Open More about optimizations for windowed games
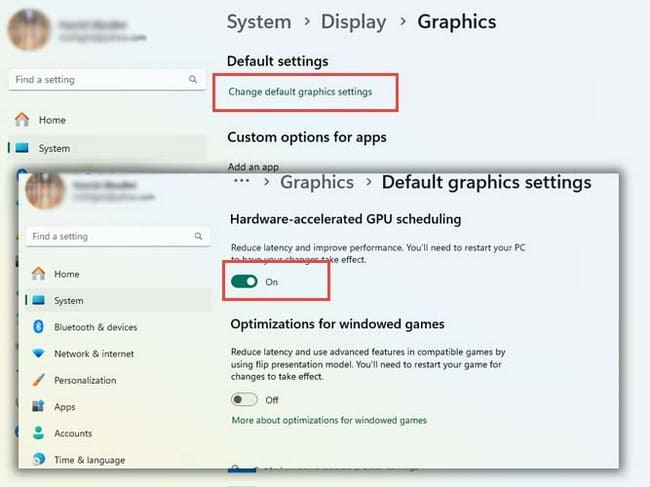Image resolution: width=650 pixels, height=487 pixels. [x=329, y=421]
